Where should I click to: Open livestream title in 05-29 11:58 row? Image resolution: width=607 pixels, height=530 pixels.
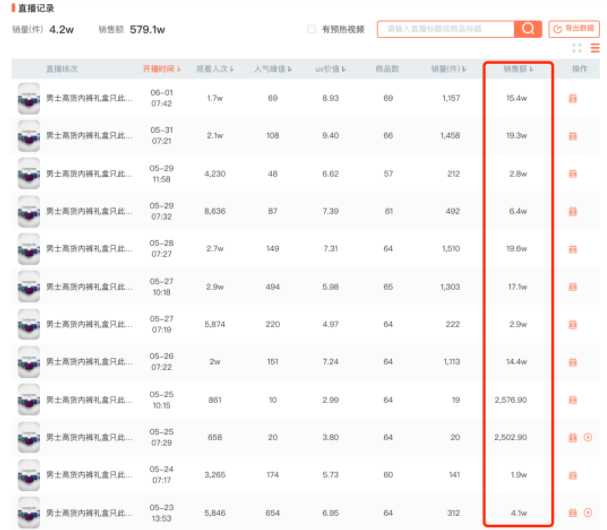pos(89,173)
